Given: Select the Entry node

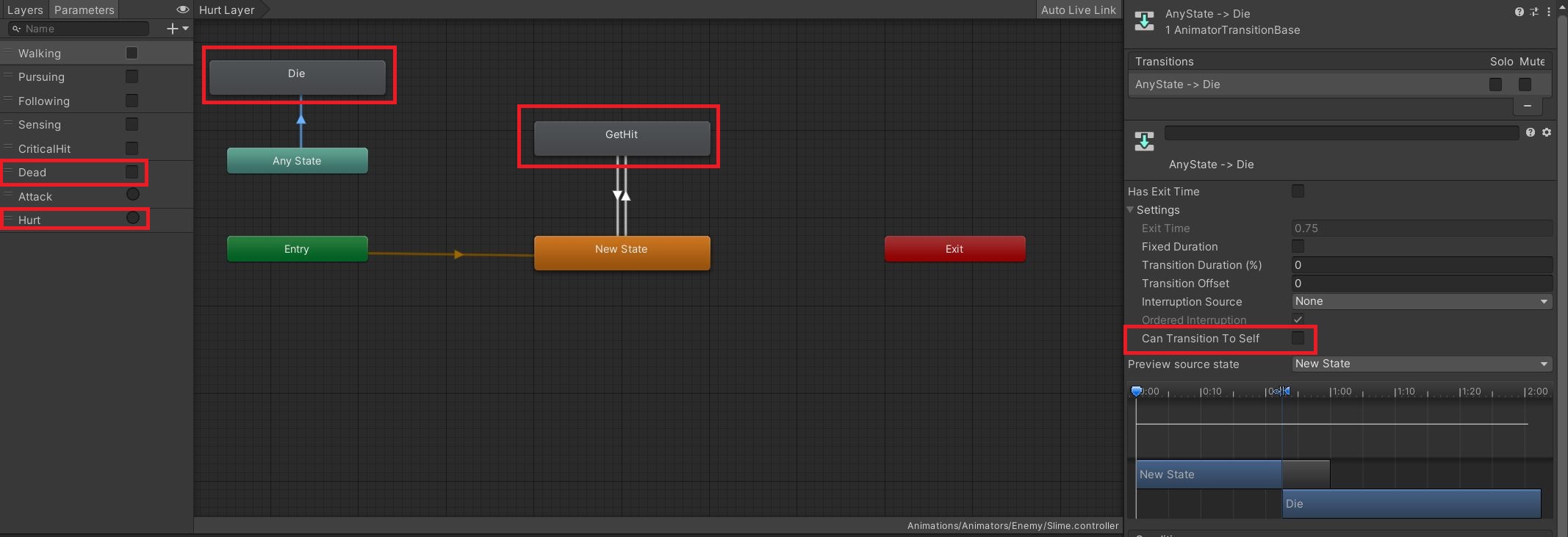Looking at the screenshot, I should [x=298, y=249].
